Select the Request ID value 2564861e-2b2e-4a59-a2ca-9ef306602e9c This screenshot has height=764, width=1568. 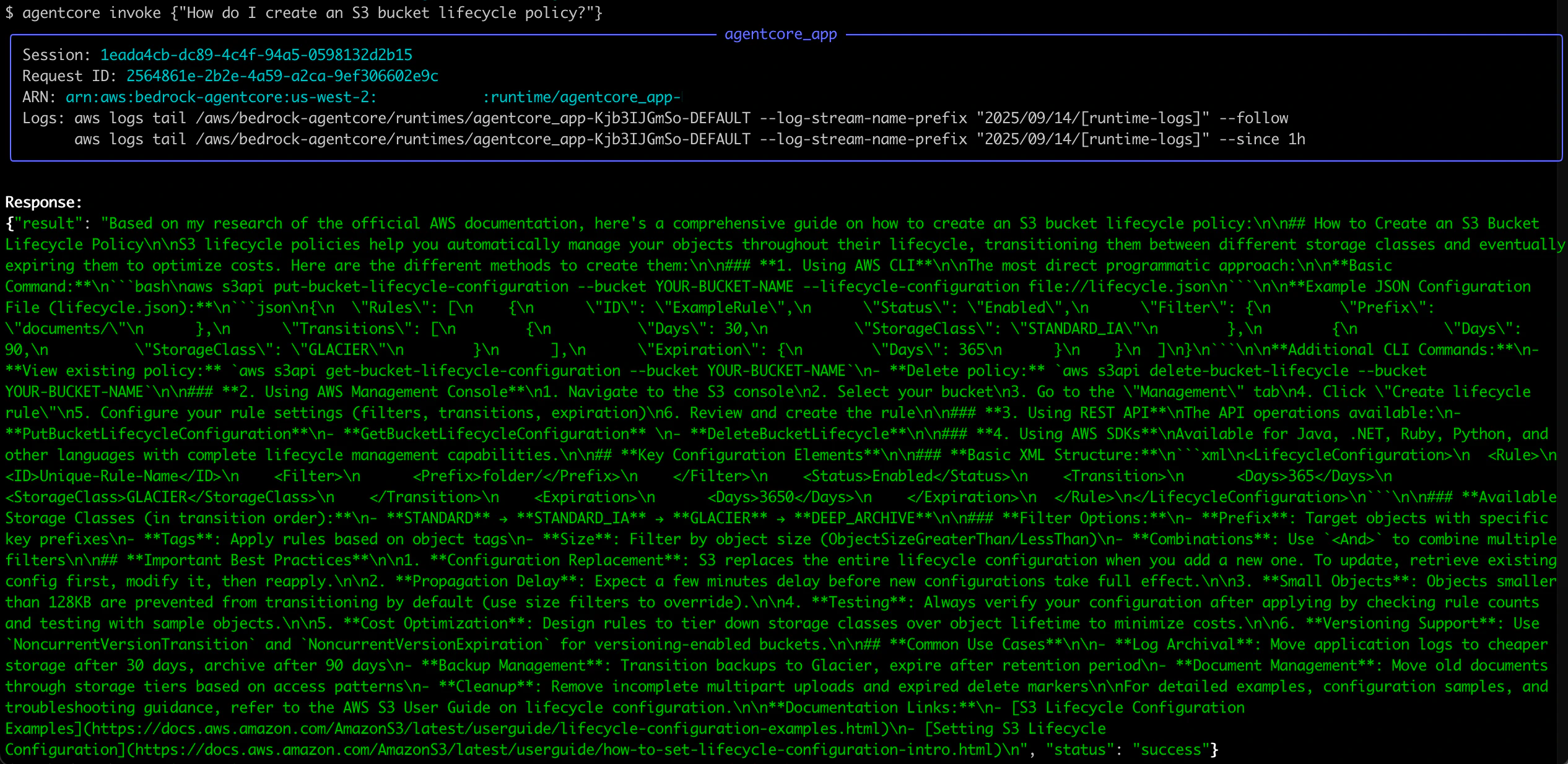[282, 76]
